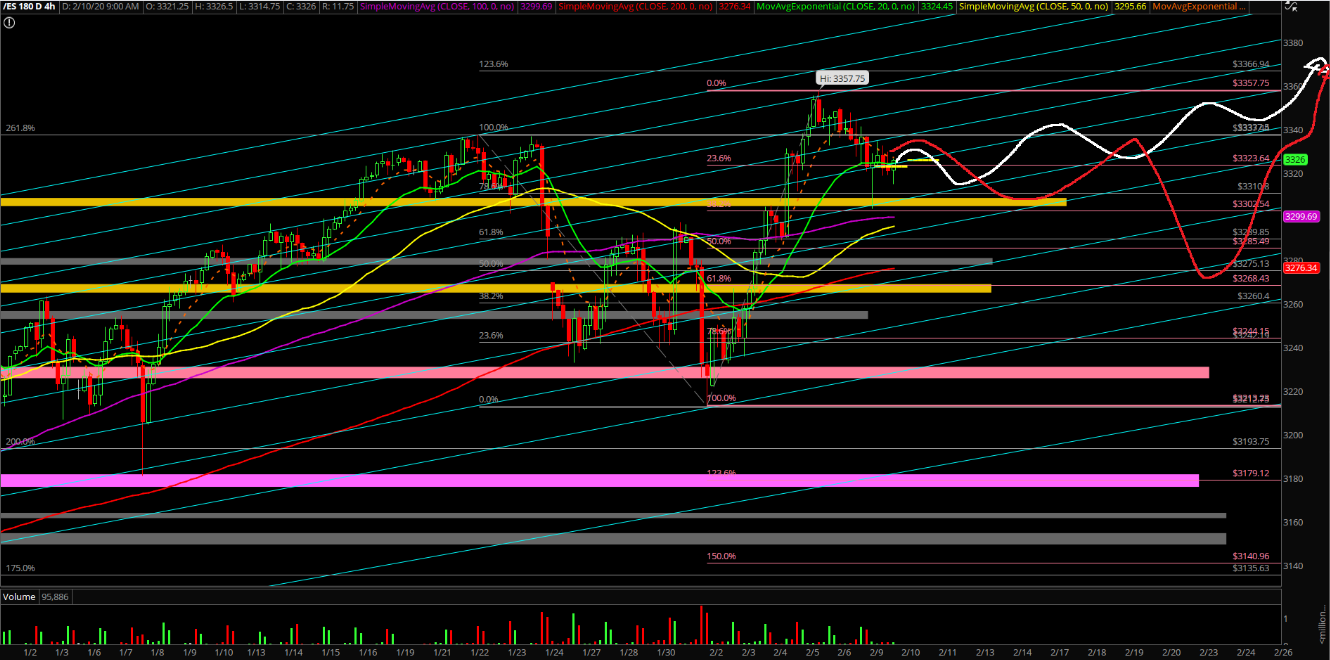This screenshot has height=660, width=1330.
Task: Click the green 3326 last price tag
Action: (x=1296, y=160)
